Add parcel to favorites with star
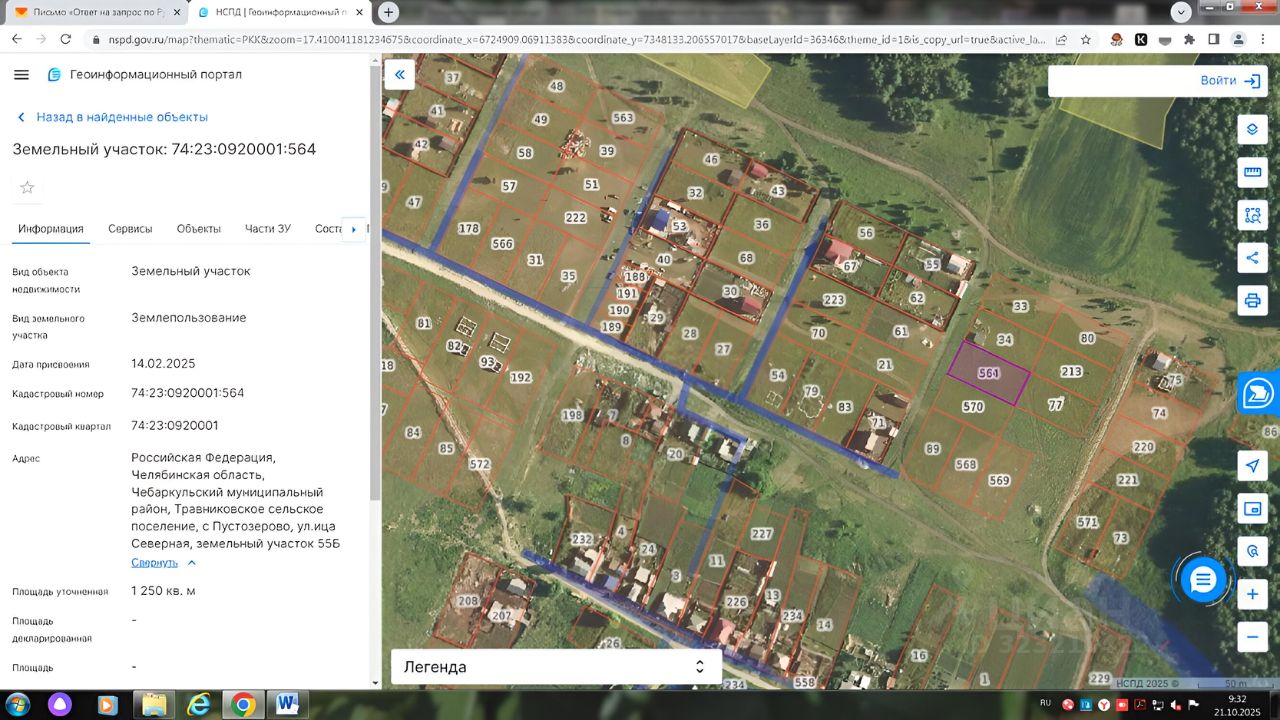Image resolution: width=1280 pixels, height=720 pixels. point(27,187)
